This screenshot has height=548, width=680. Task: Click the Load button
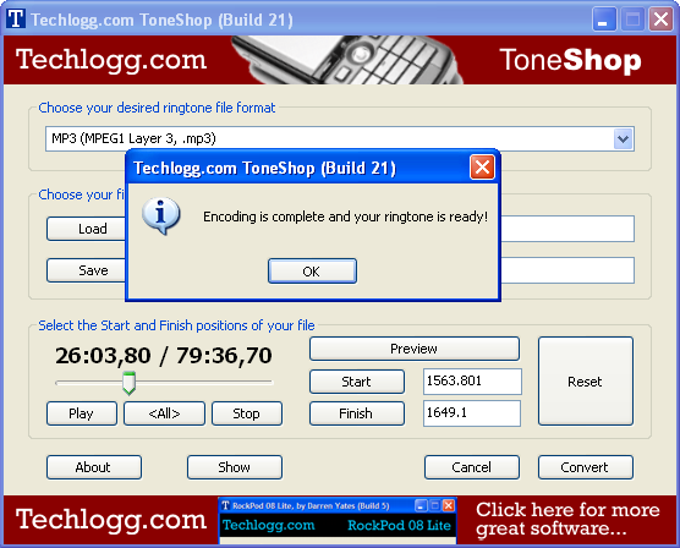pyautogui.click(x=86, y=228)
